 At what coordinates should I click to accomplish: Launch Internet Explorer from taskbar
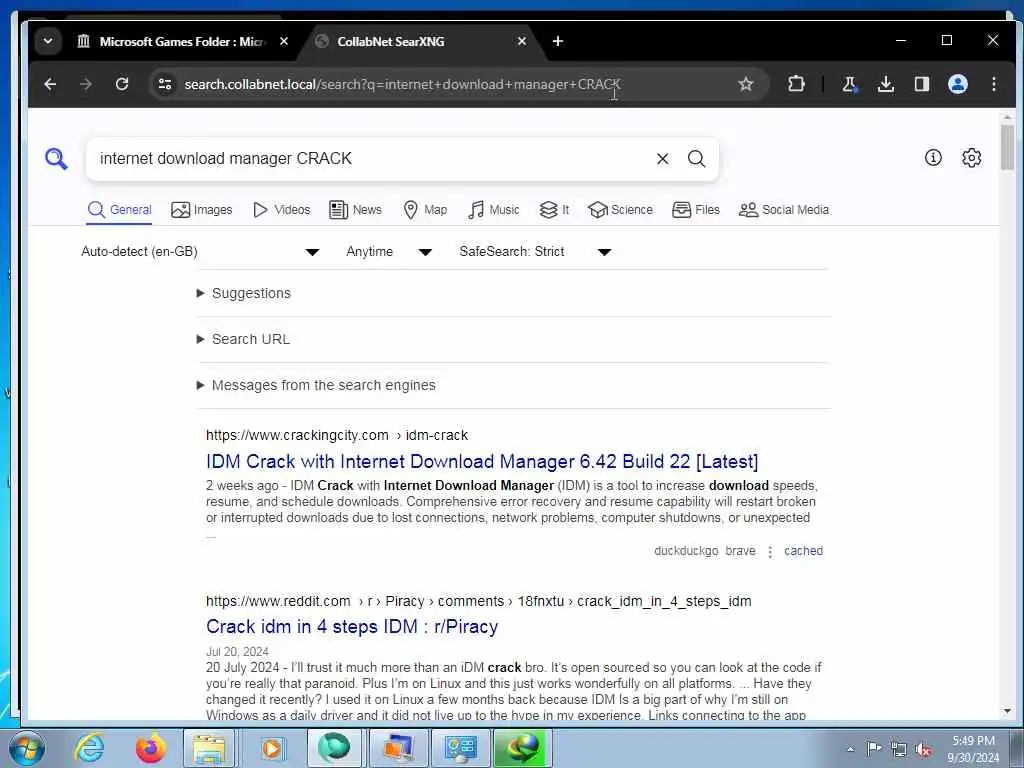coord(89,748)
